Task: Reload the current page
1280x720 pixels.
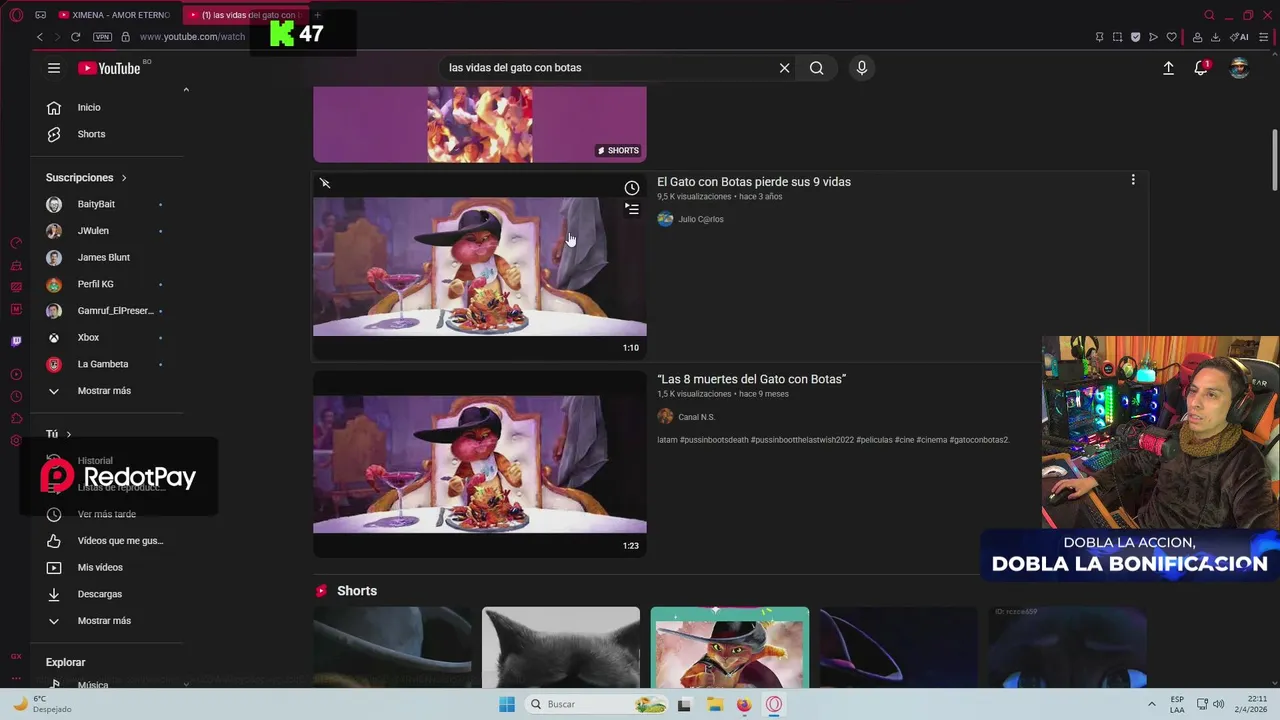Action: pos(75,37)
